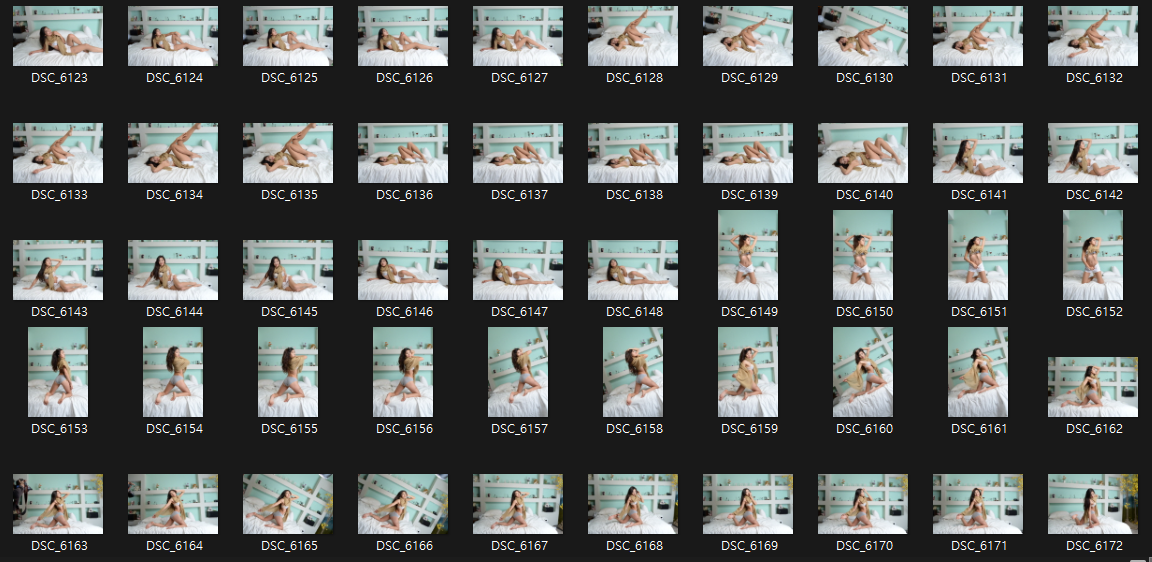The width and height of the screenshot is (1152, 562).
Task: Select the DSC_6165 thumbnail image
Action: pyautogui.click(x=288, y=504)
